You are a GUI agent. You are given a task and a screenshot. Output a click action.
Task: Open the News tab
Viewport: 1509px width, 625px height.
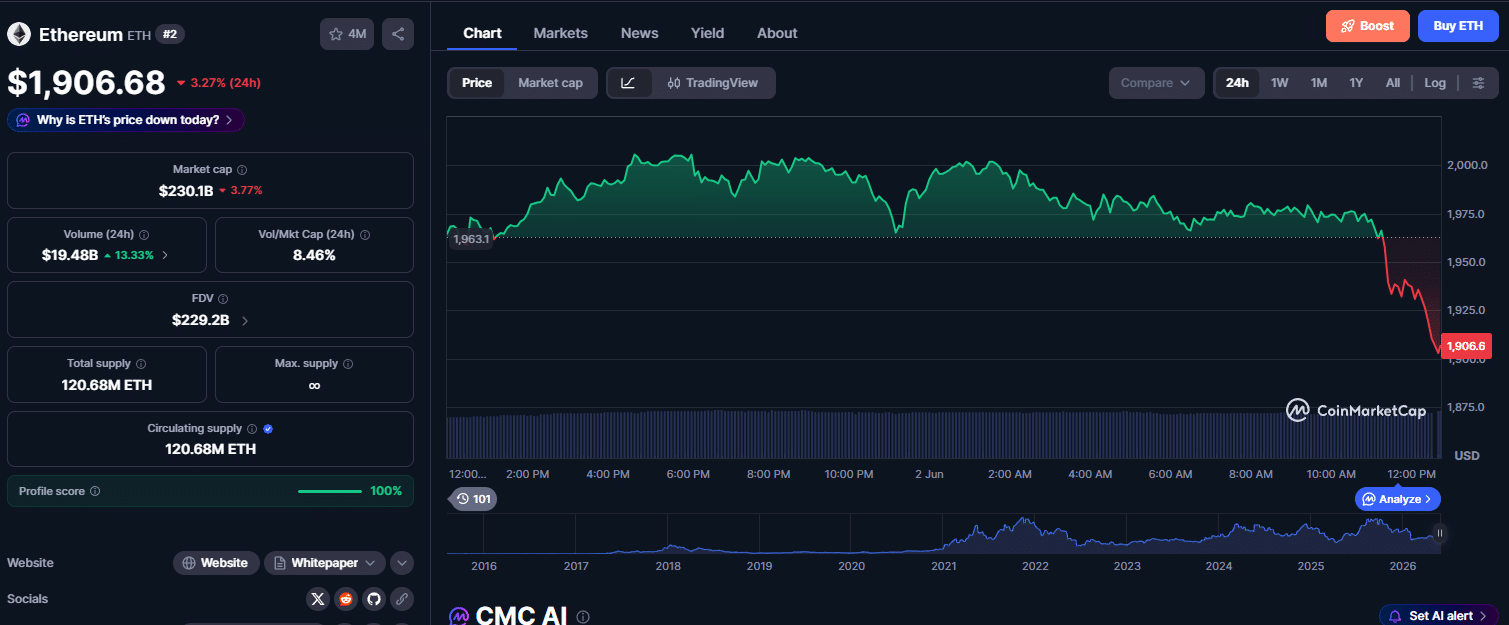pyautogui.click(x=640, y=33)
